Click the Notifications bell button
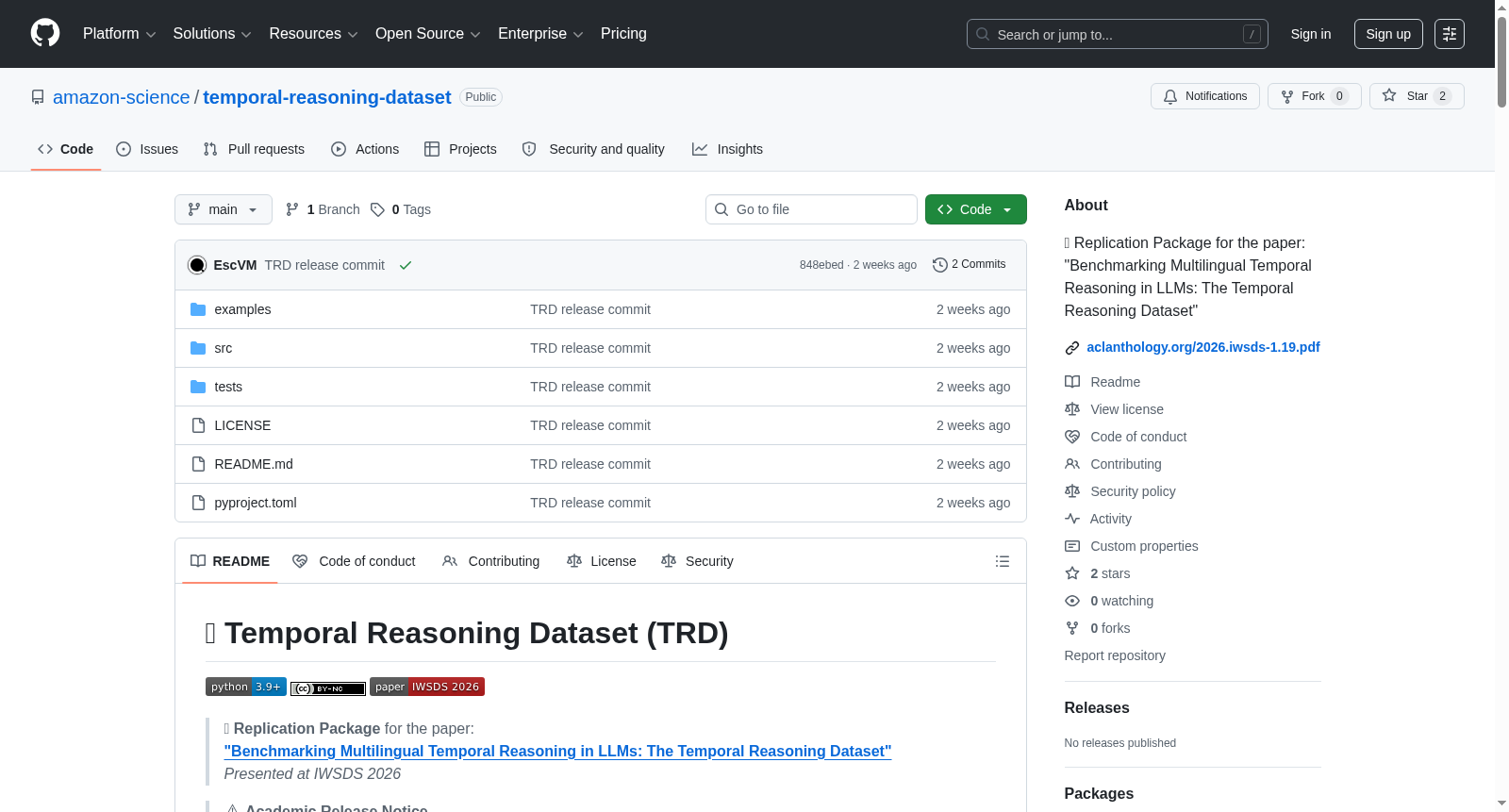This screenshot has height=812, width=1509. click(x=1204, y=96)
